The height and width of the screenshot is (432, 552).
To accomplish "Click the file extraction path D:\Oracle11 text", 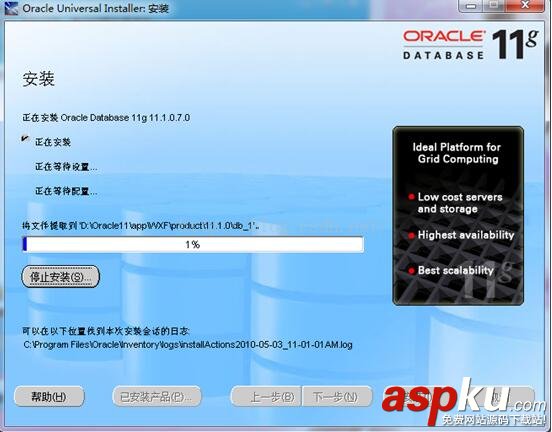I will pyautogui.click(x=141, y=226).
